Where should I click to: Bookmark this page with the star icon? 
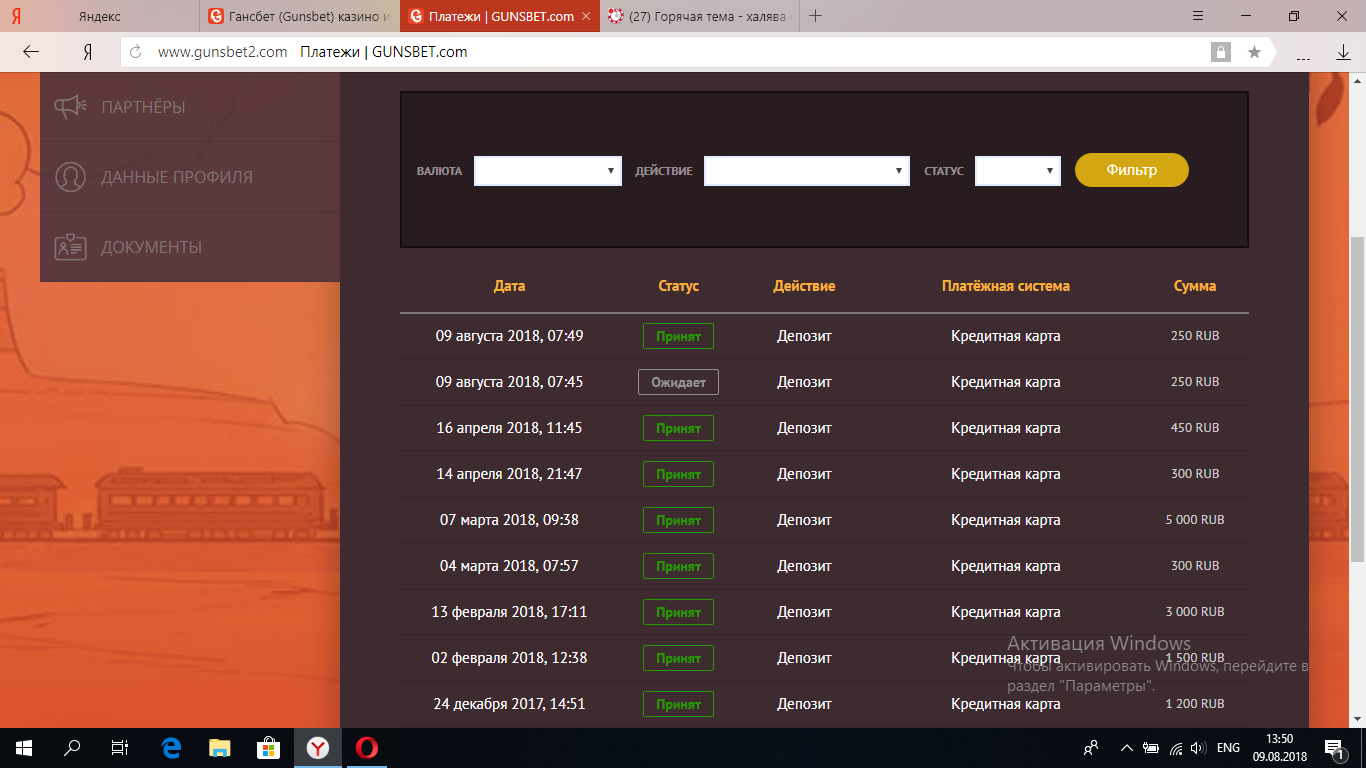pyautogui.click(x=1254, y=52)
